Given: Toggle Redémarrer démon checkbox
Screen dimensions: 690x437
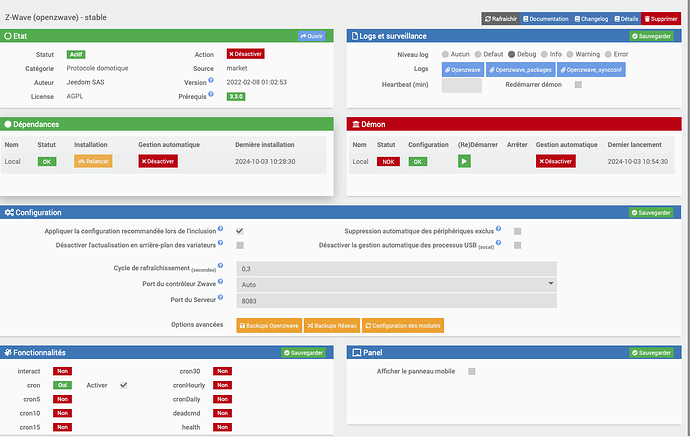Looking at the screenshot, I should (578, 85).
